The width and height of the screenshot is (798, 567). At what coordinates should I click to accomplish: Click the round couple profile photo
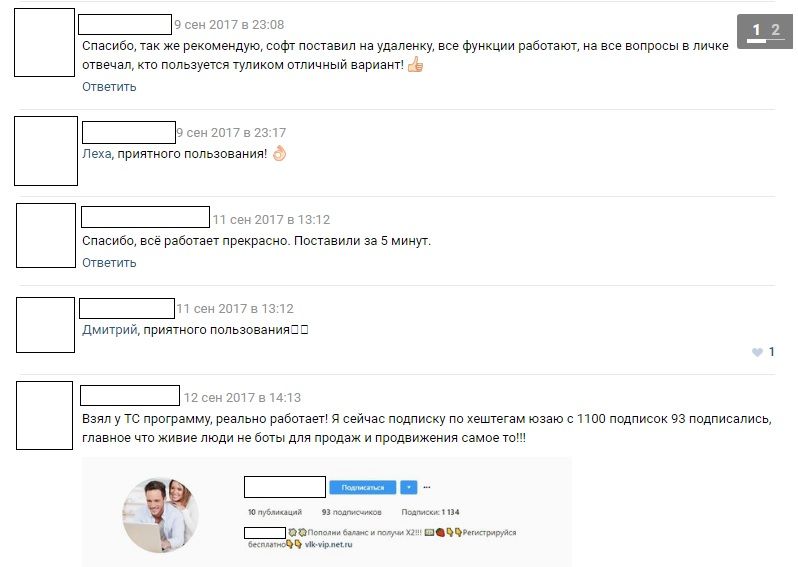tap(160, 515)
